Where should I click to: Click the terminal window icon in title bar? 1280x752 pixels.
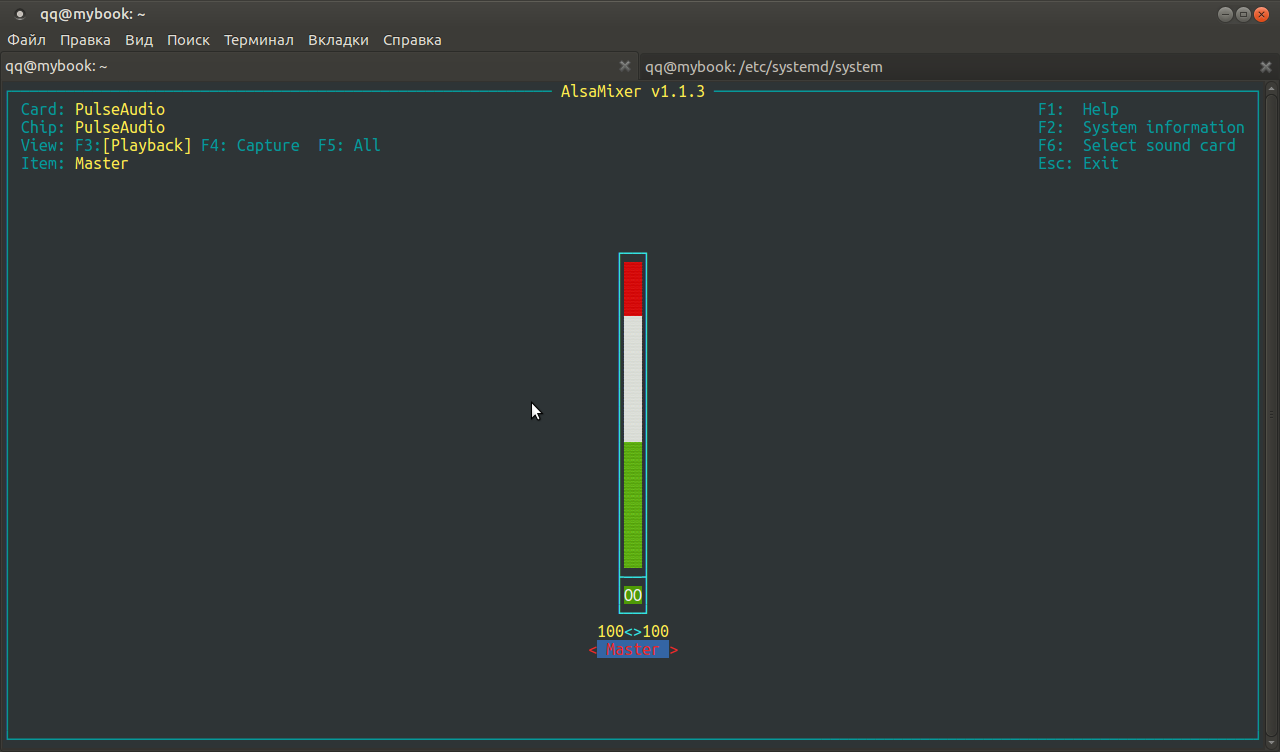click(19, 14)
